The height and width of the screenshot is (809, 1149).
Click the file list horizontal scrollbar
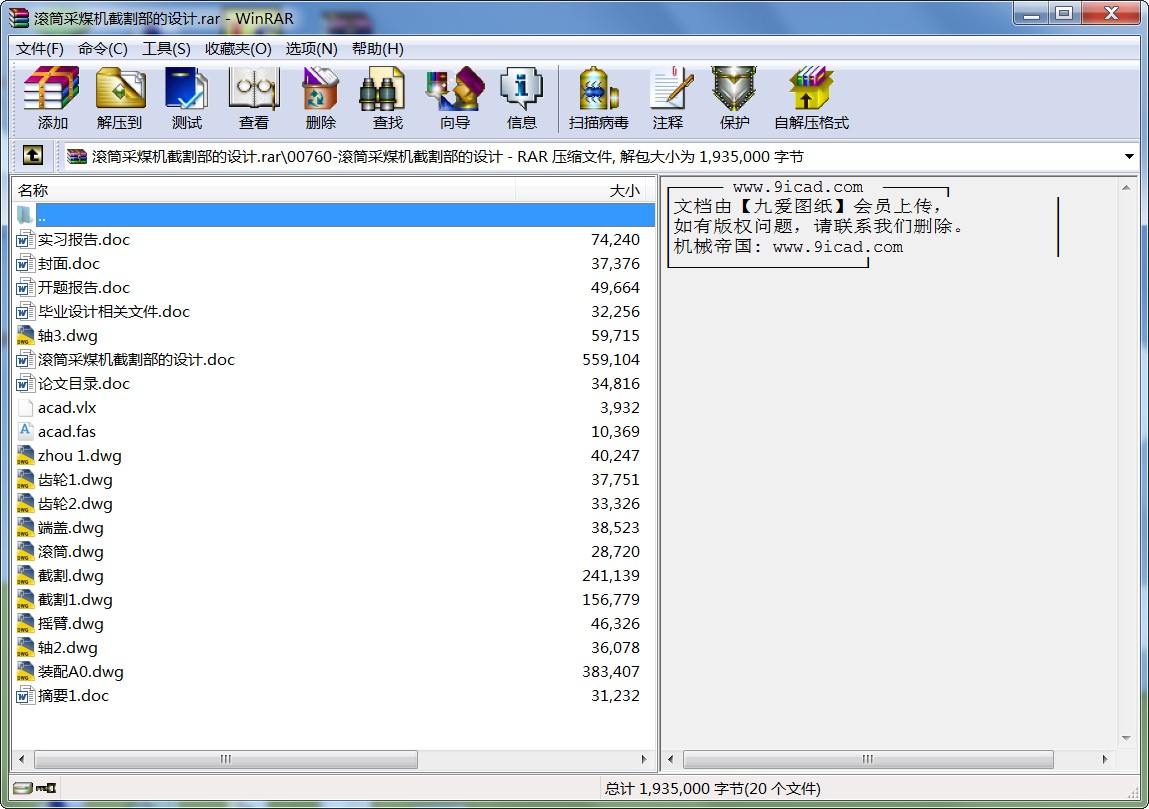click(225, 760)
